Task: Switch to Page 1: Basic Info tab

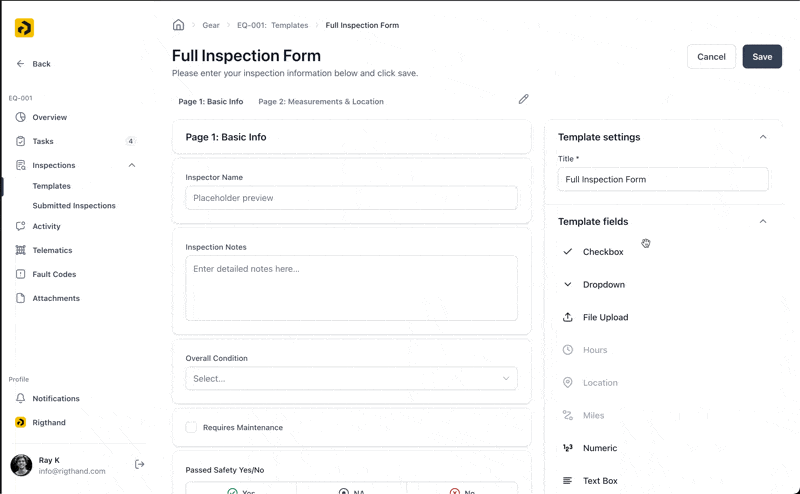Action: tap(211, 102)
